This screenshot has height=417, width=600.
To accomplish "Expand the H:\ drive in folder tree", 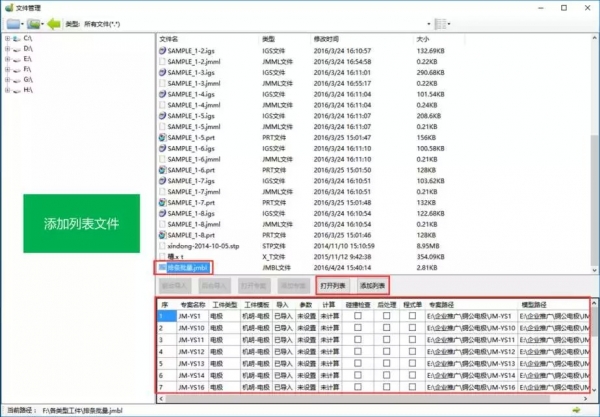I will pos(7,88).
